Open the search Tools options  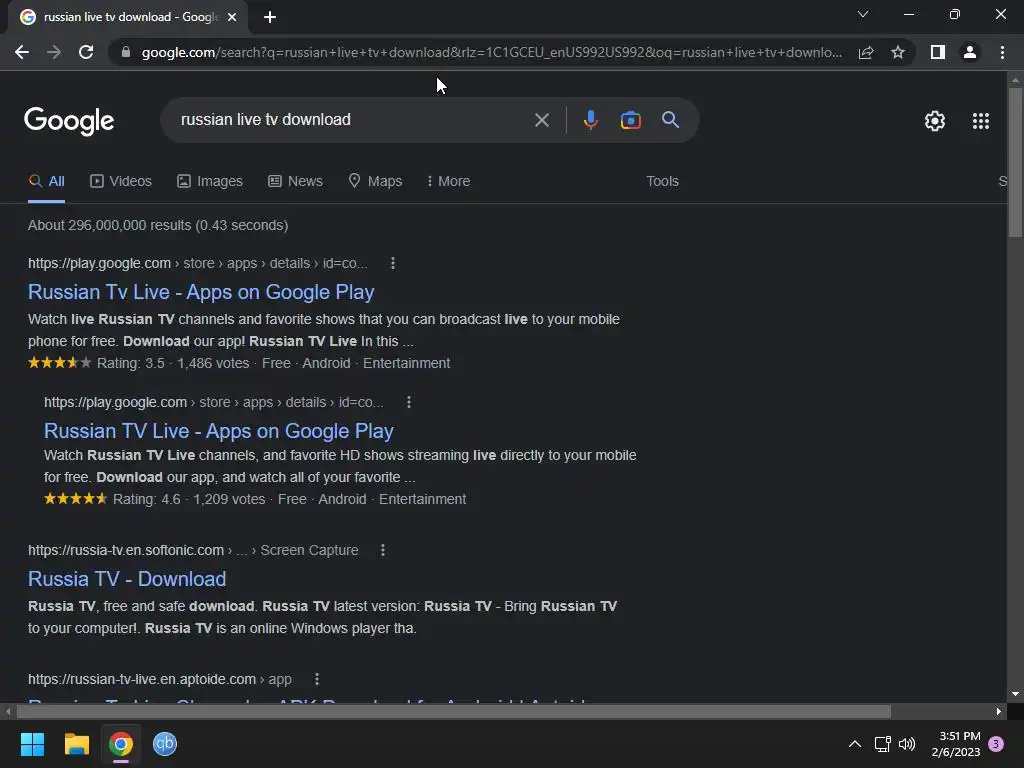tap(662, 181)
